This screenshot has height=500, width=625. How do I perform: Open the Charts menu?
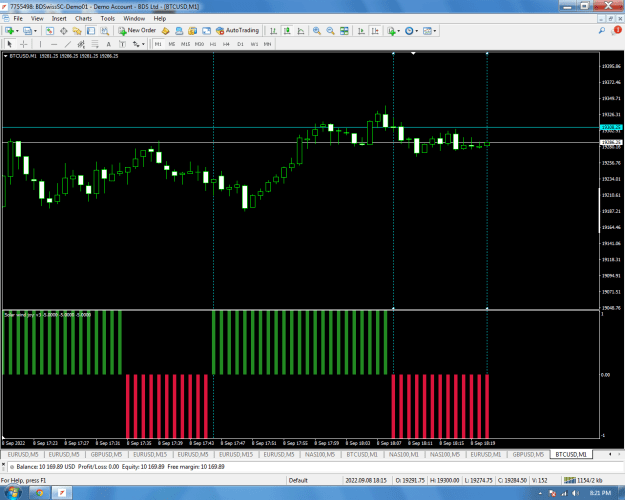(83, 18)
